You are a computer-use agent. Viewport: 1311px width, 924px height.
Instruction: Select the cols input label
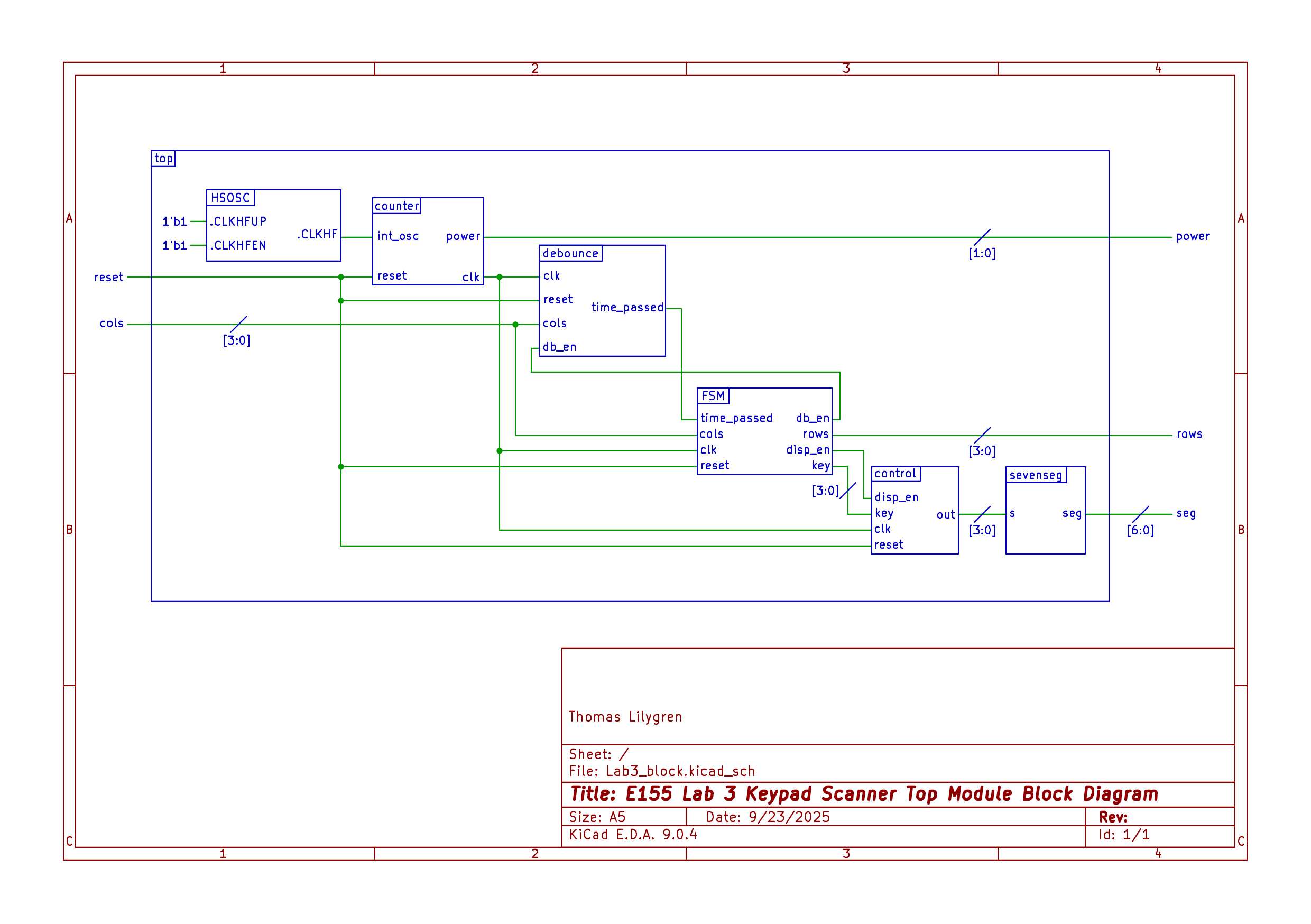112,324
